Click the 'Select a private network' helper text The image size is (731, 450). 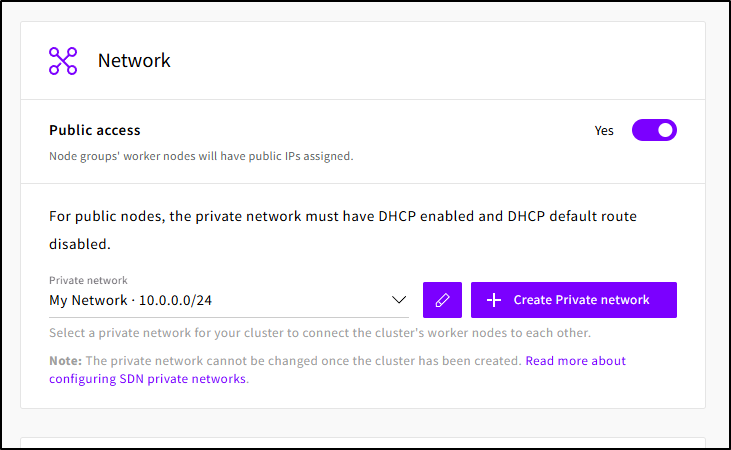point(319,332)
